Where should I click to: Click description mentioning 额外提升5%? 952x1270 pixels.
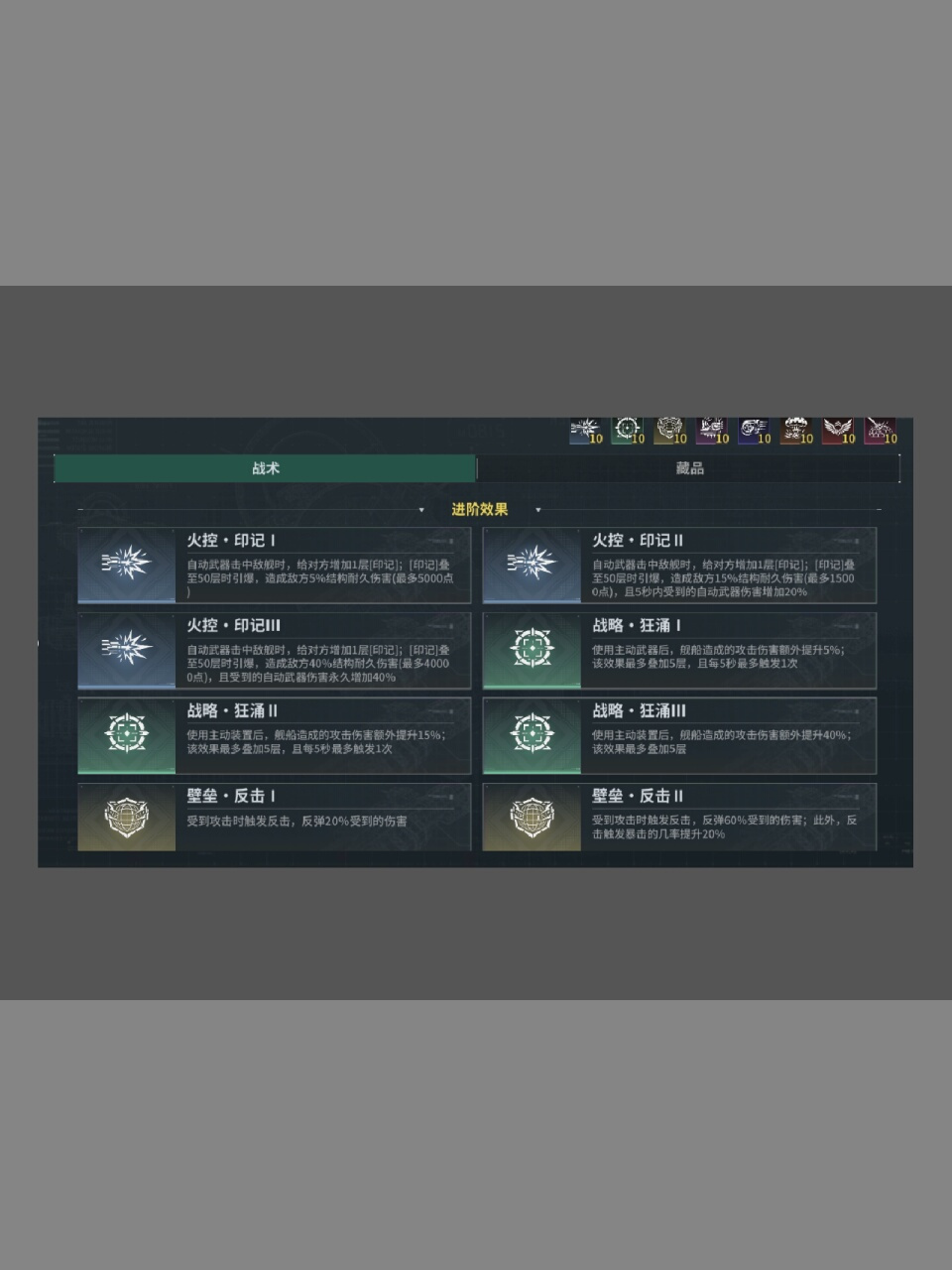point(718,656)
